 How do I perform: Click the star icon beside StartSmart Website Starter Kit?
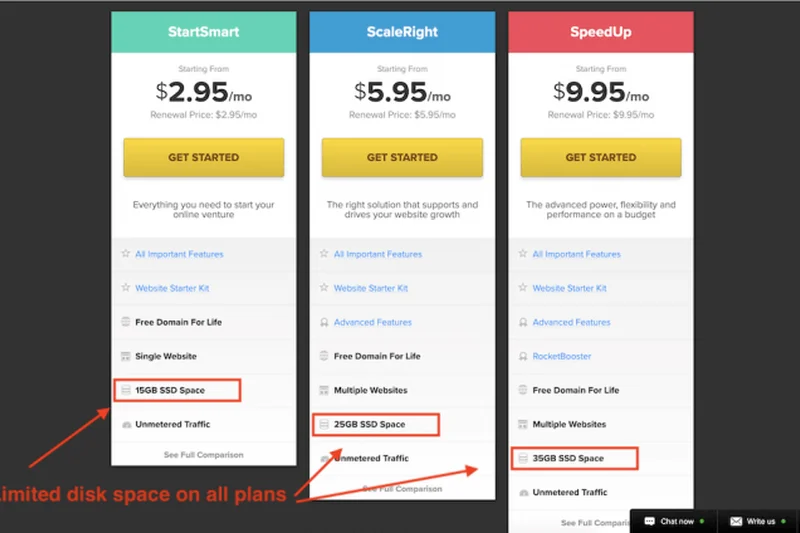point(126,288)
